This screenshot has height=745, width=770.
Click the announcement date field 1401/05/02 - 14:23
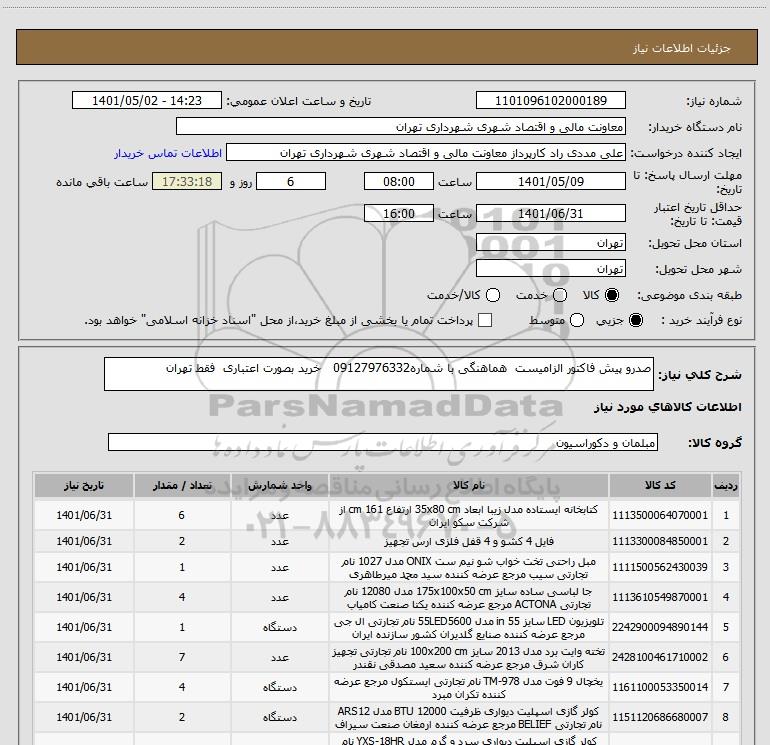[147, 100]
